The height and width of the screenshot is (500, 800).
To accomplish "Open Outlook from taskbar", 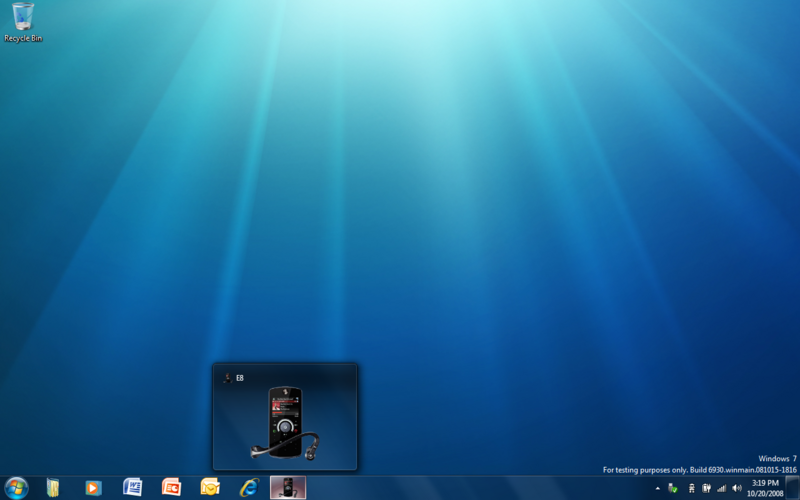I will click(x=210, y=487).
